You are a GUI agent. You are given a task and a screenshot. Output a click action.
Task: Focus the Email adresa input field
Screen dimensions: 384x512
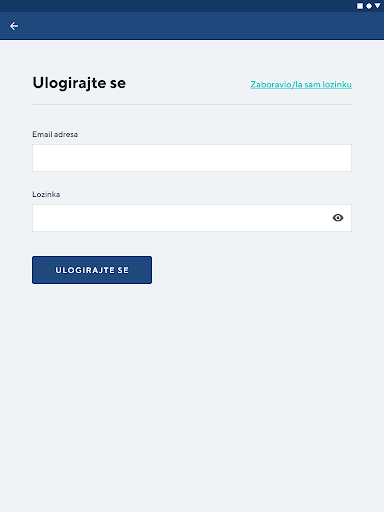tap(192, 158)
